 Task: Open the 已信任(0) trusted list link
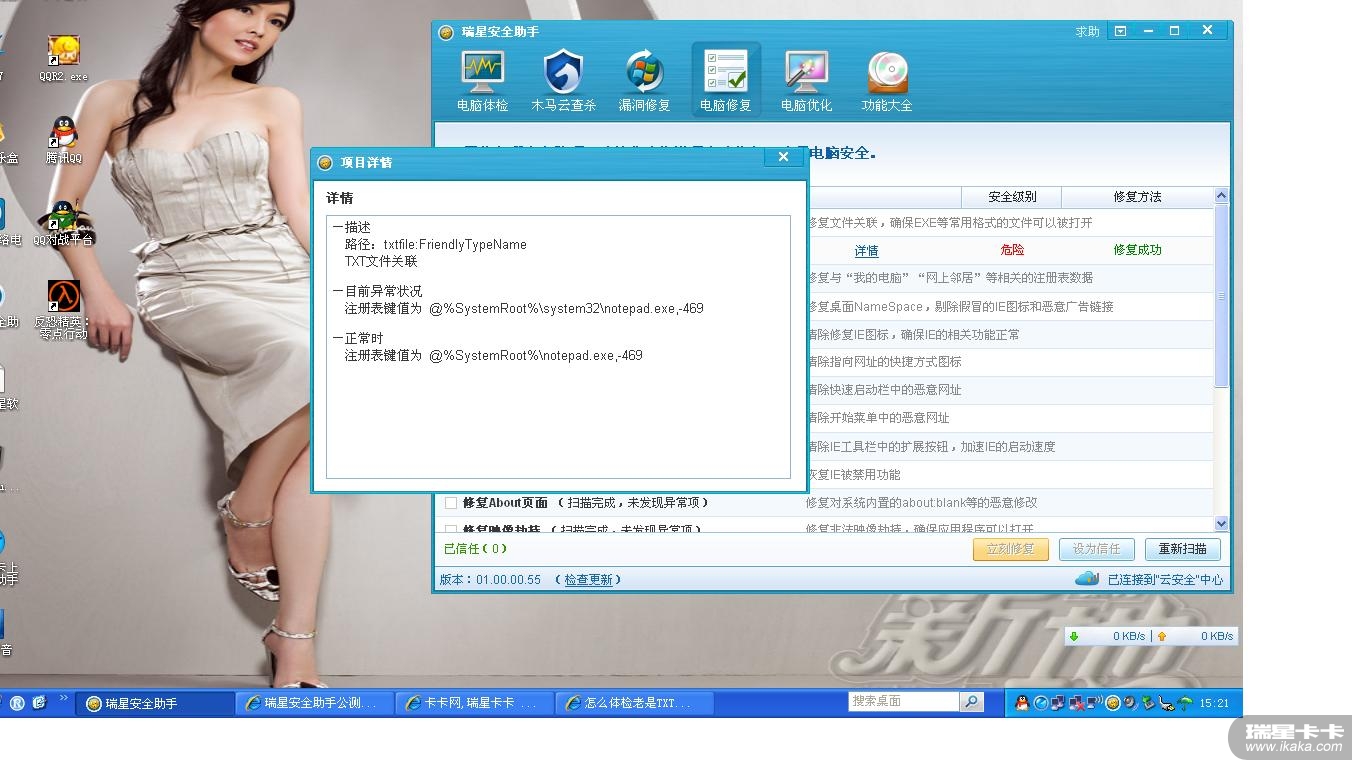[475, 549]
